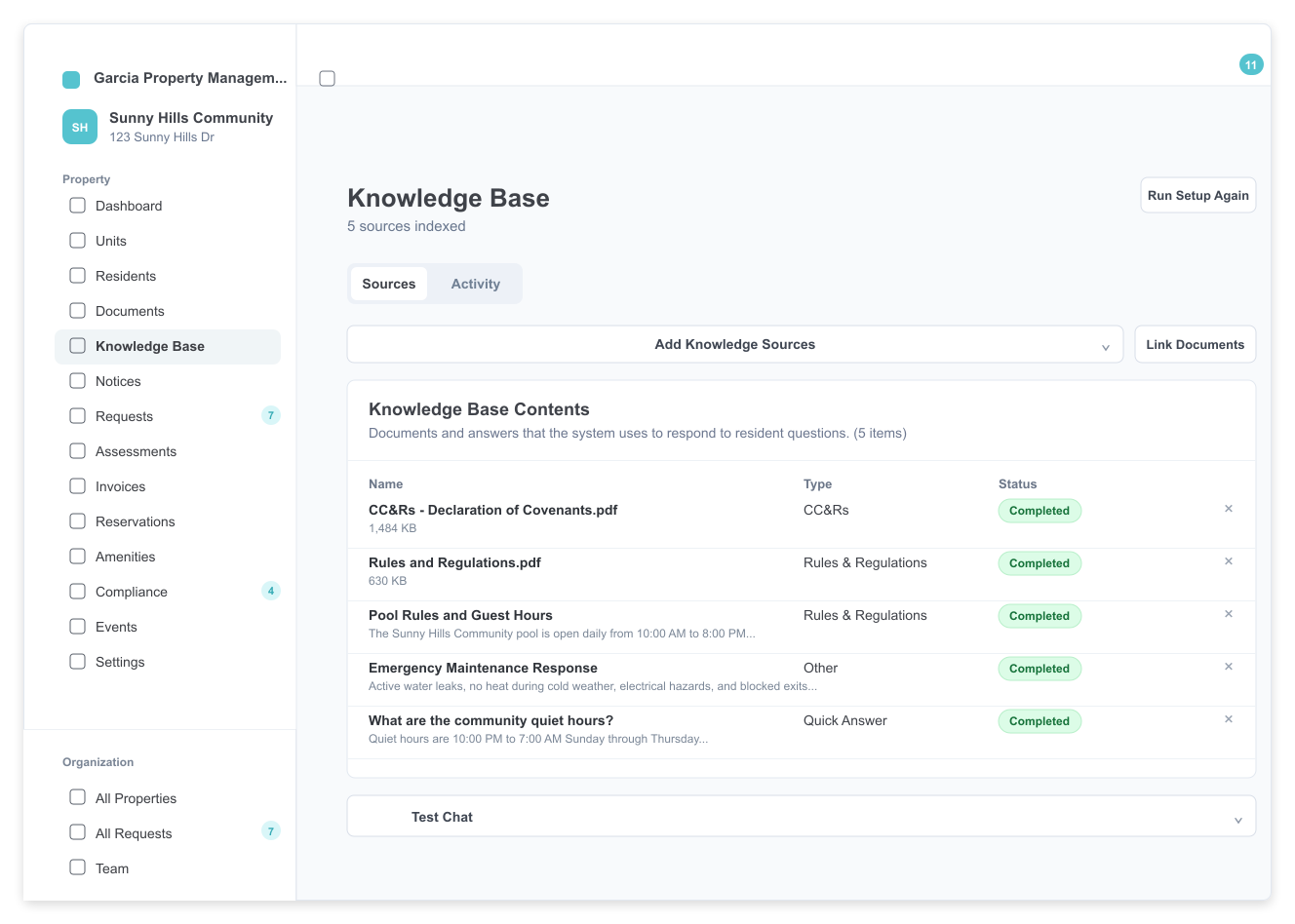Remove the community quiet hours quick answer
The width and height of the screenshot is (1295, 924).
(1229, 719)
